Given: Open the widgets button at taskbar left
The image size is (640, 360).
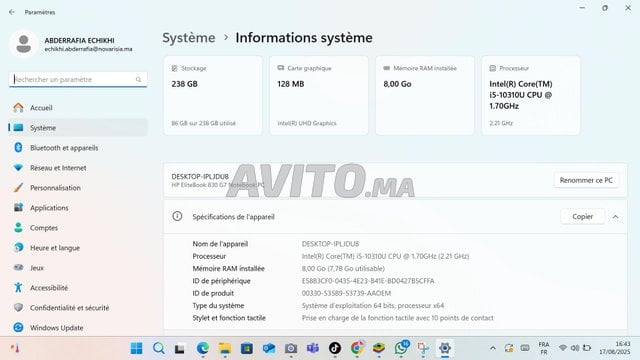Looking at the screenshot, I should [15, 348].
